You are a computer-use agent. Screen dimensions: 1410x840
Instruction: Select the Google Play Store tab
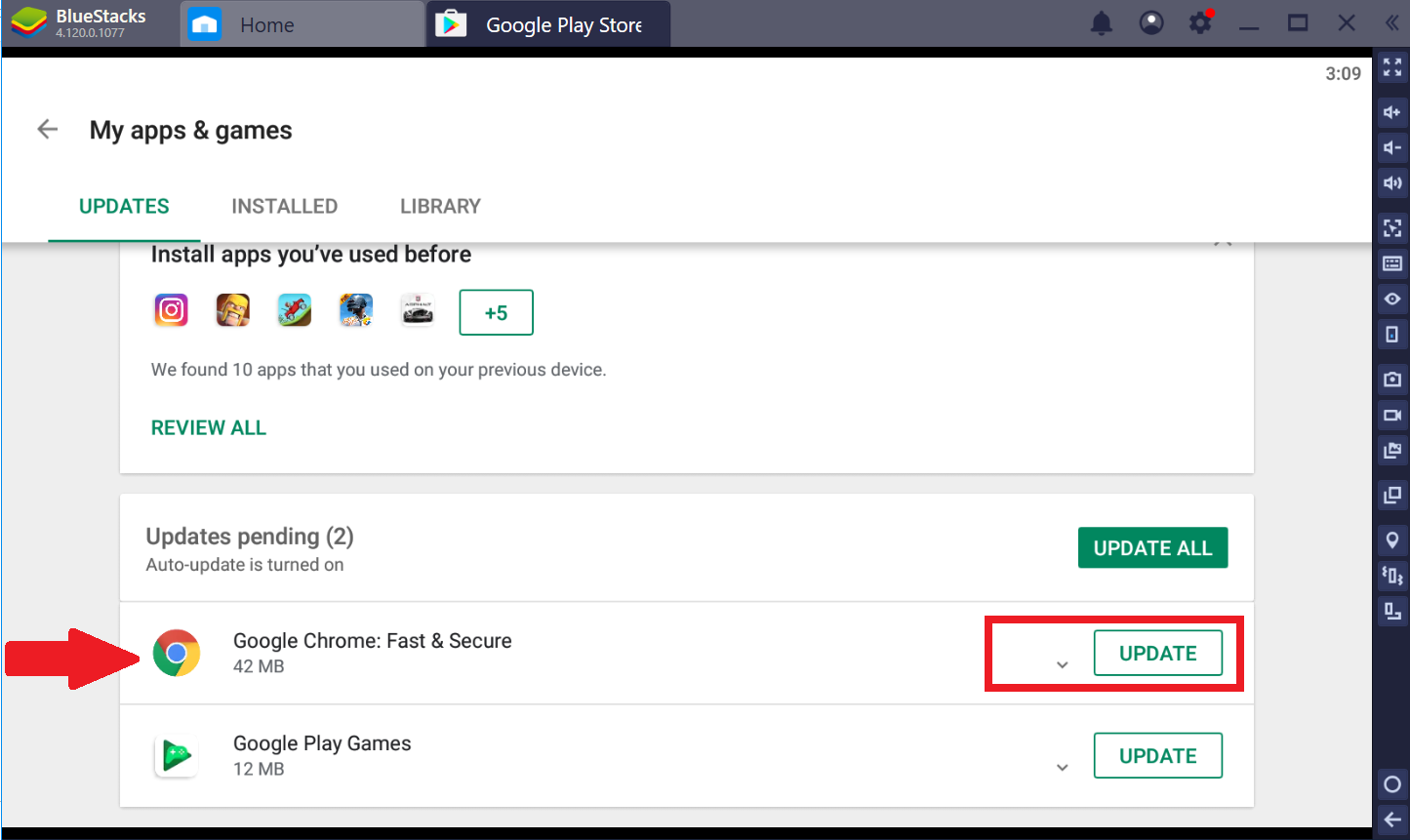[548, 24]
